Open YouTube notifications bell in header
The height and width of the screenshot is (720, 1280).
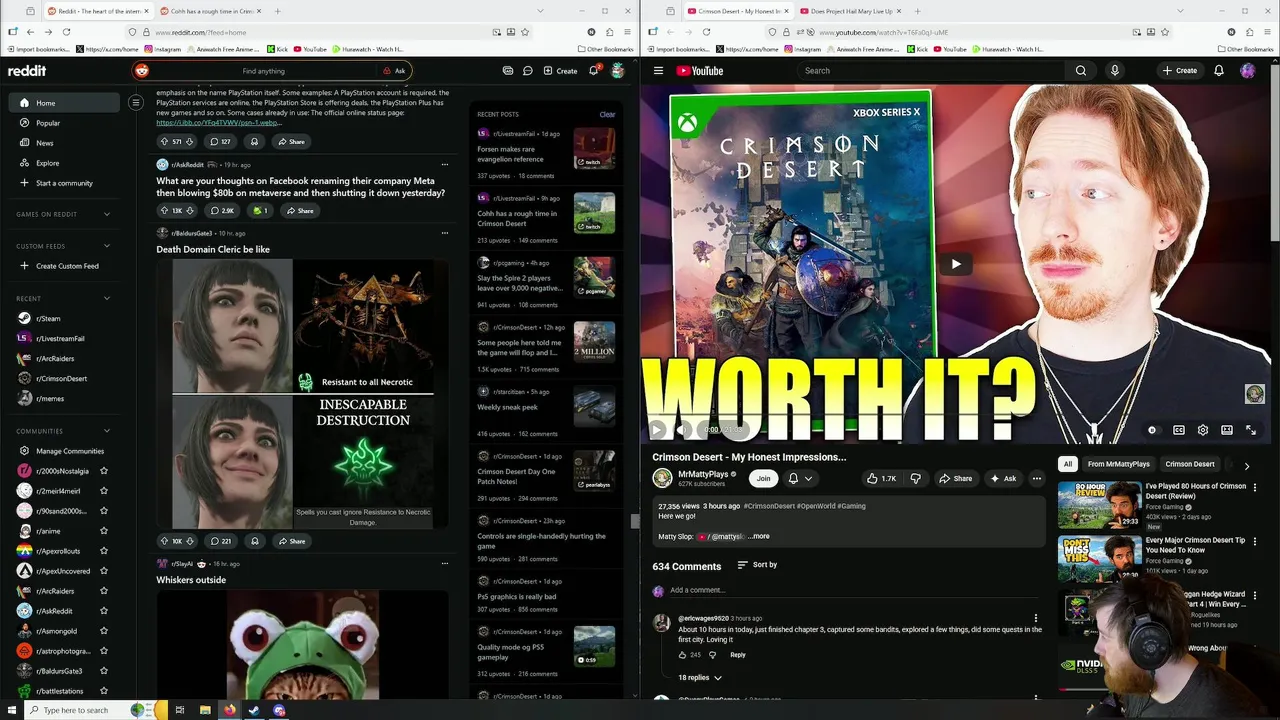click(1219, 71)
